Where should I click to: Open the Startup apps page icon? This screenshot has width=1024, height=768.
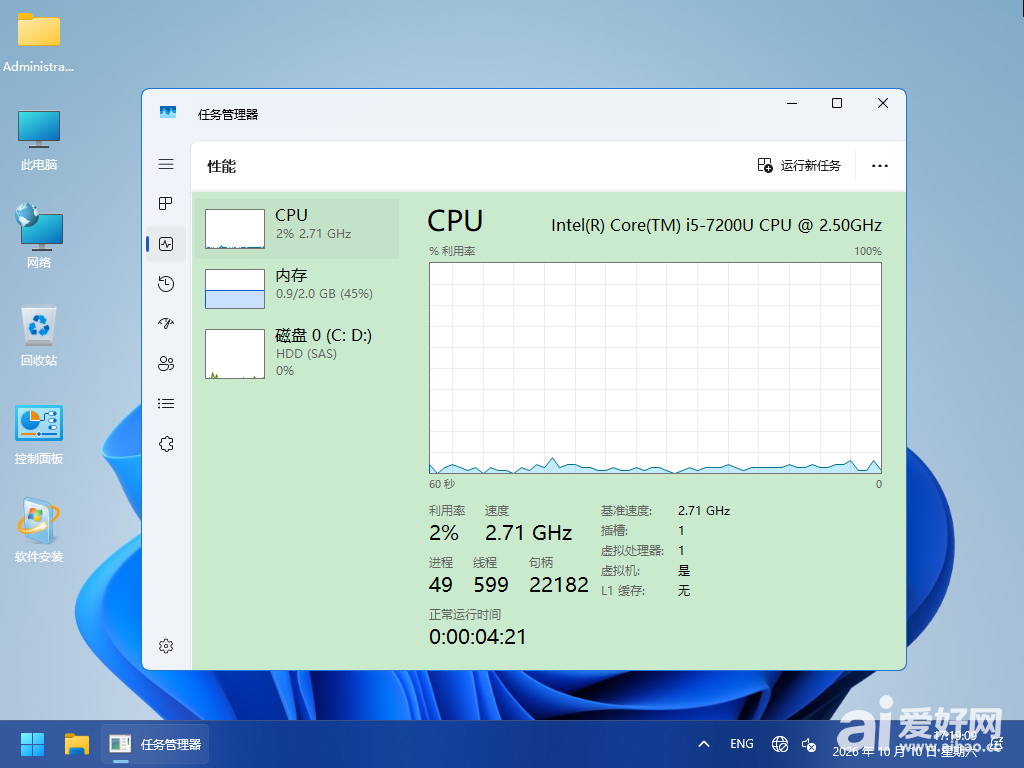[166, 323]
